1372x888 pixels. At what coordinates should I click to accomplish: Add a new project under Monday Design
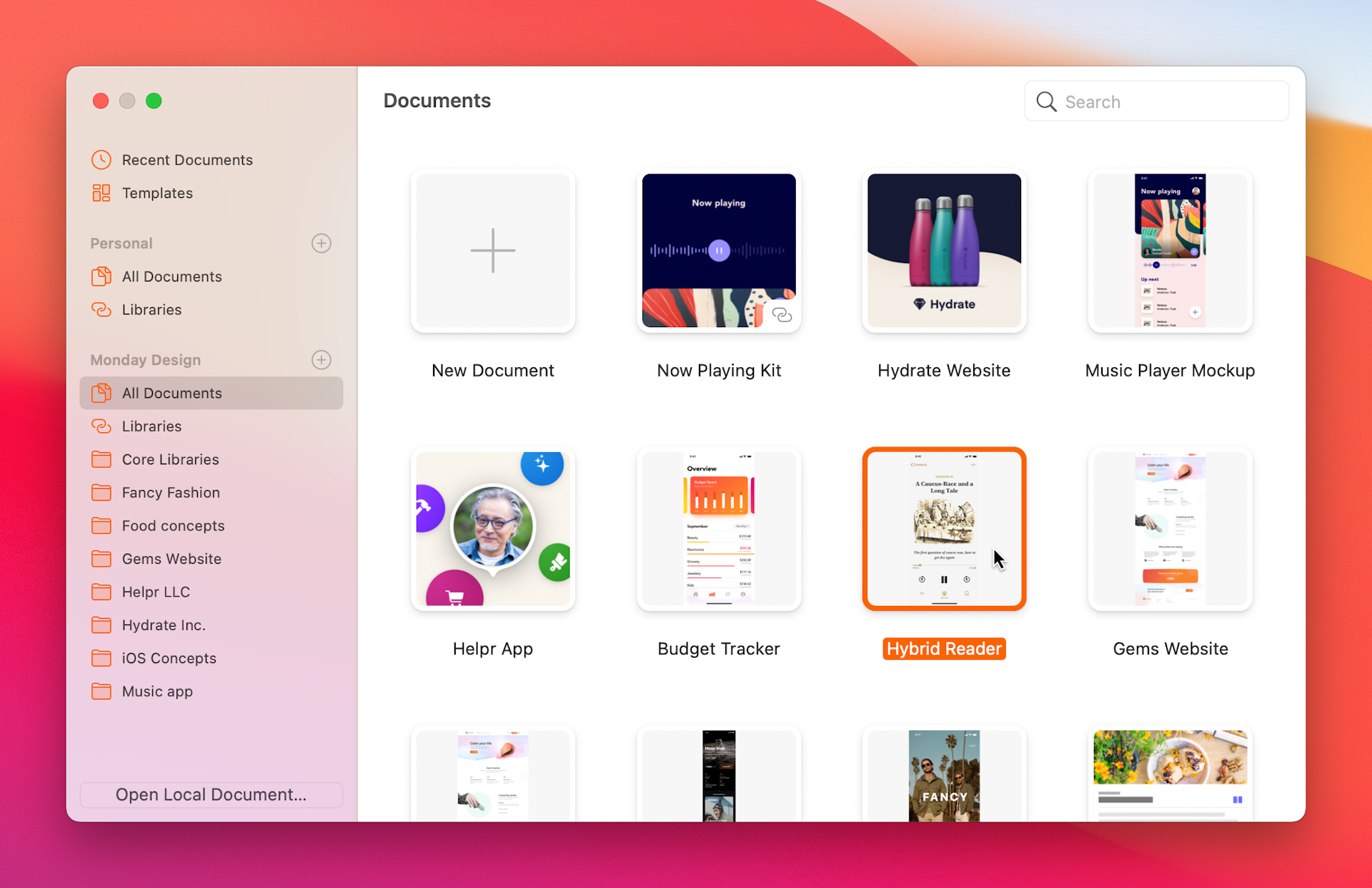tap(321, 359)
